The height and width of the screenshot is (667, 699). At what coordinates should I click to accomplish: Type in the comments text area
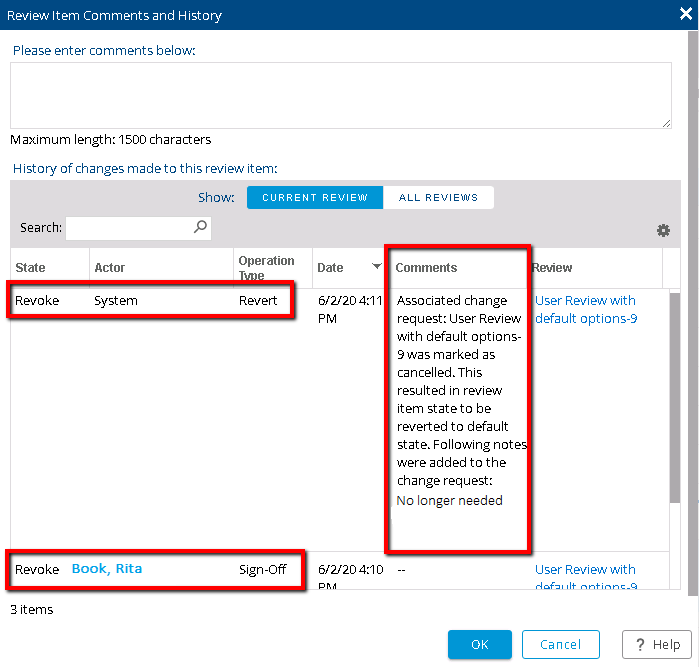coord(340,95)
